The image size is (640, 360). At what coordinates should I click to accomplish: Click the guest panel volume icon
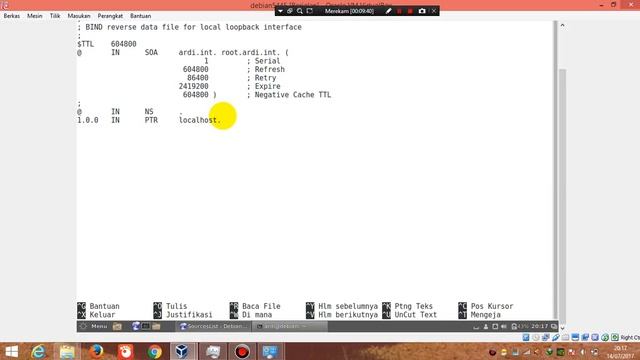click(504, 326)
